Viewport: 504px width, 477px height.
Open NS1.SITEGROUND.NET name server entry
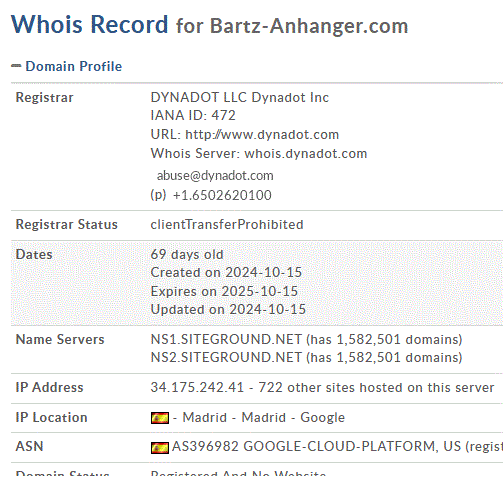pos(226,339)
